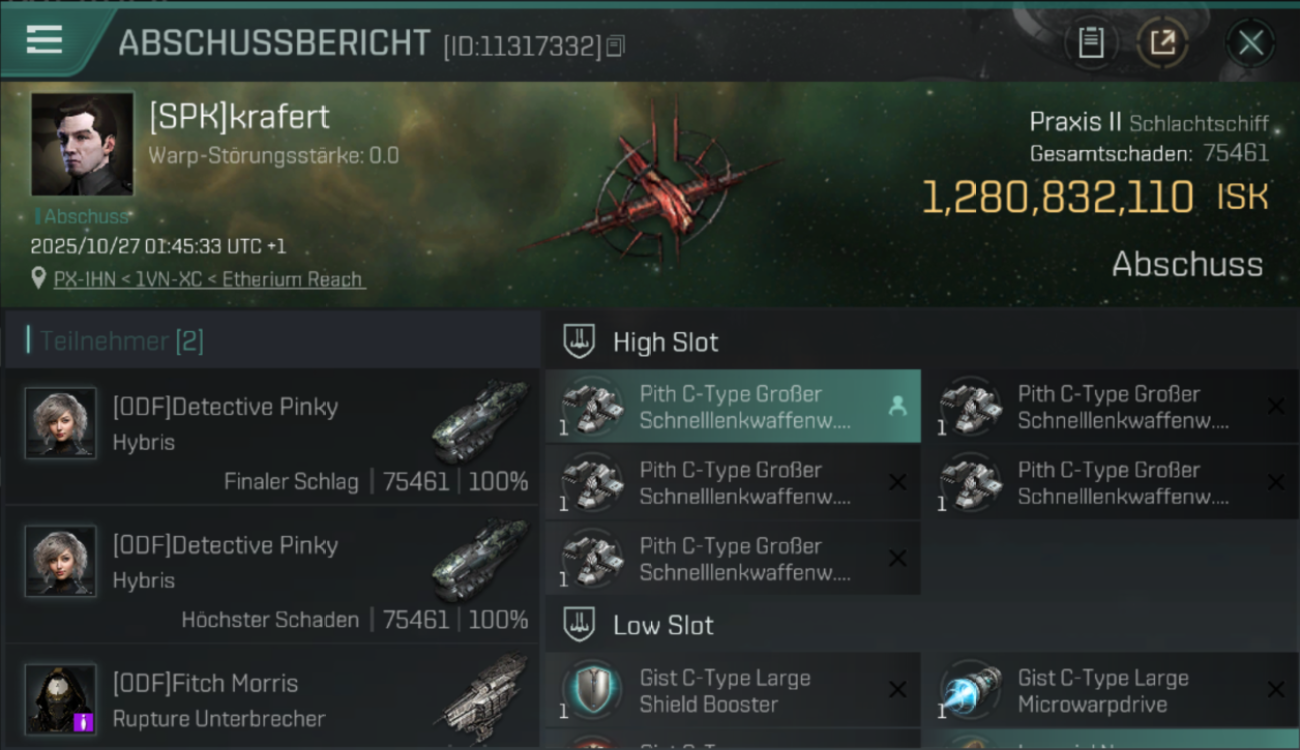This screenshot has height=750, width=1300.
Task: Click the Rupture Unterbrecher ship image
Action: click(x=483, y=696)
